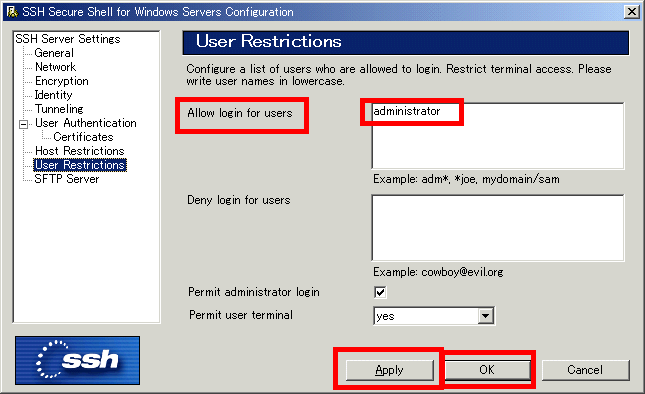Open SFTP Server settings
645x394 pixels.
[67, 179]
